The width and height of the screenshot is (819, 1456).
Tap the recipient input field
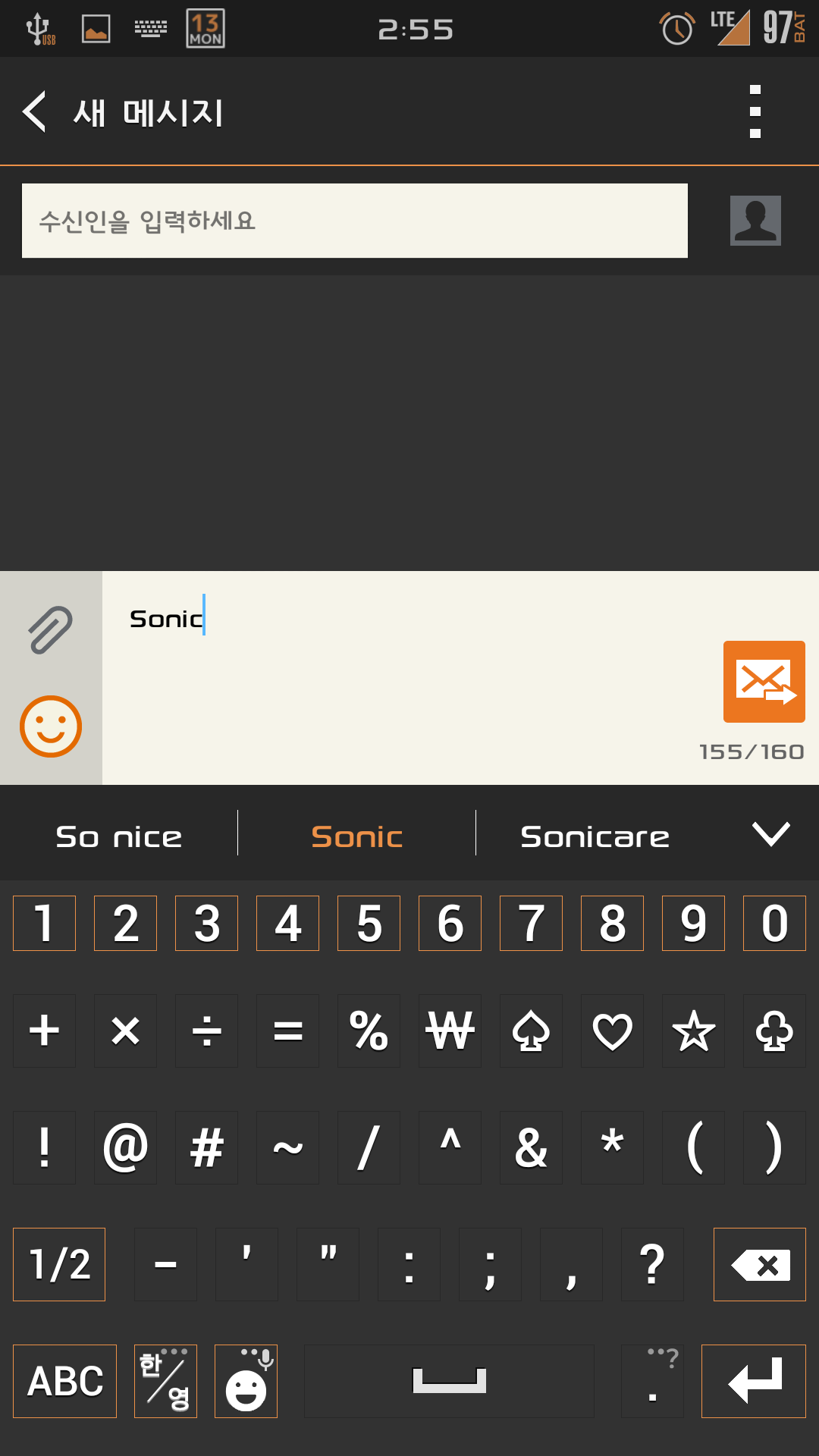pos(355,221)
